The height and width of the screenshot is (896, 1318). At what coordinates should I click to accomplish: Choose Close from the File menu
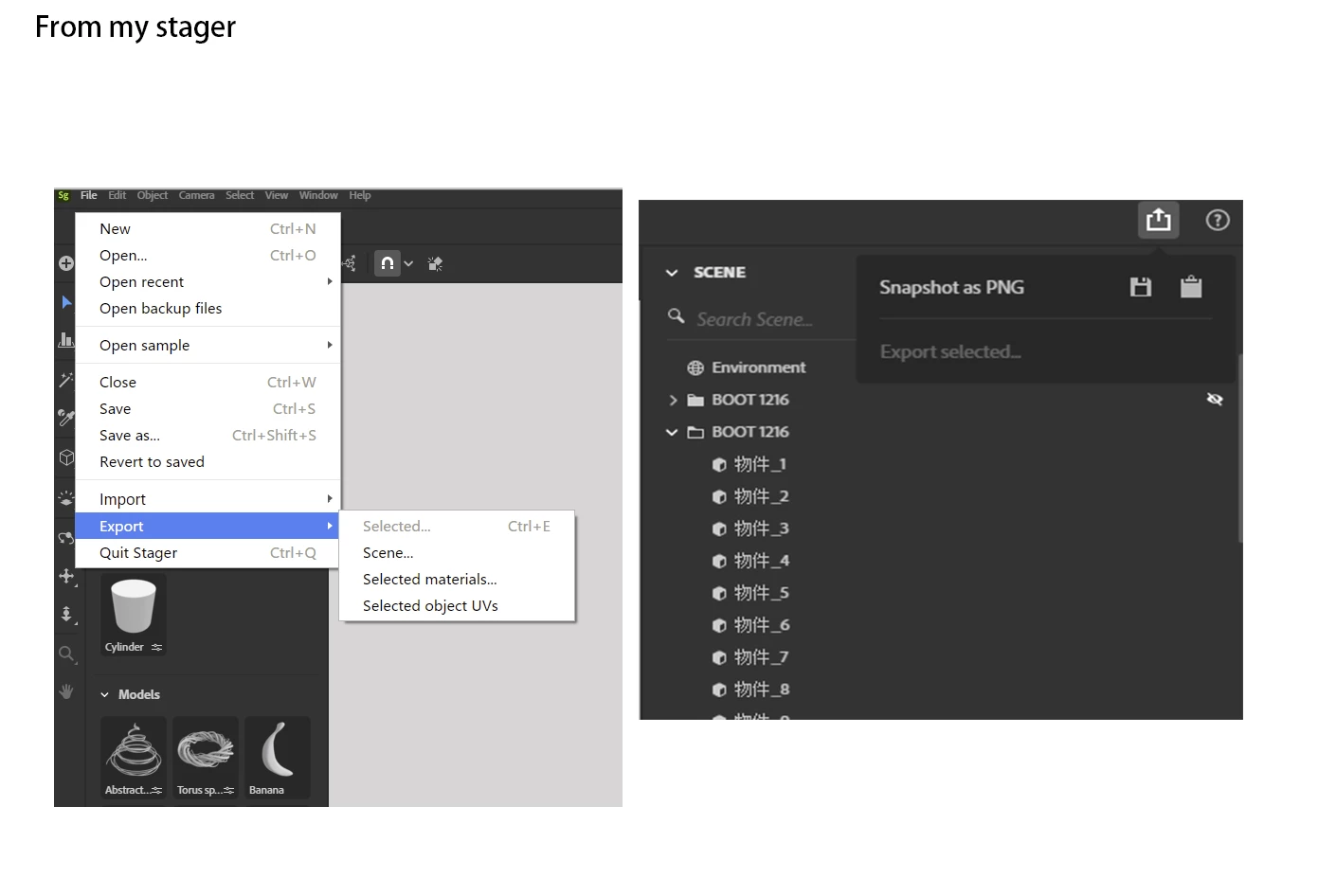coord(208,383)
